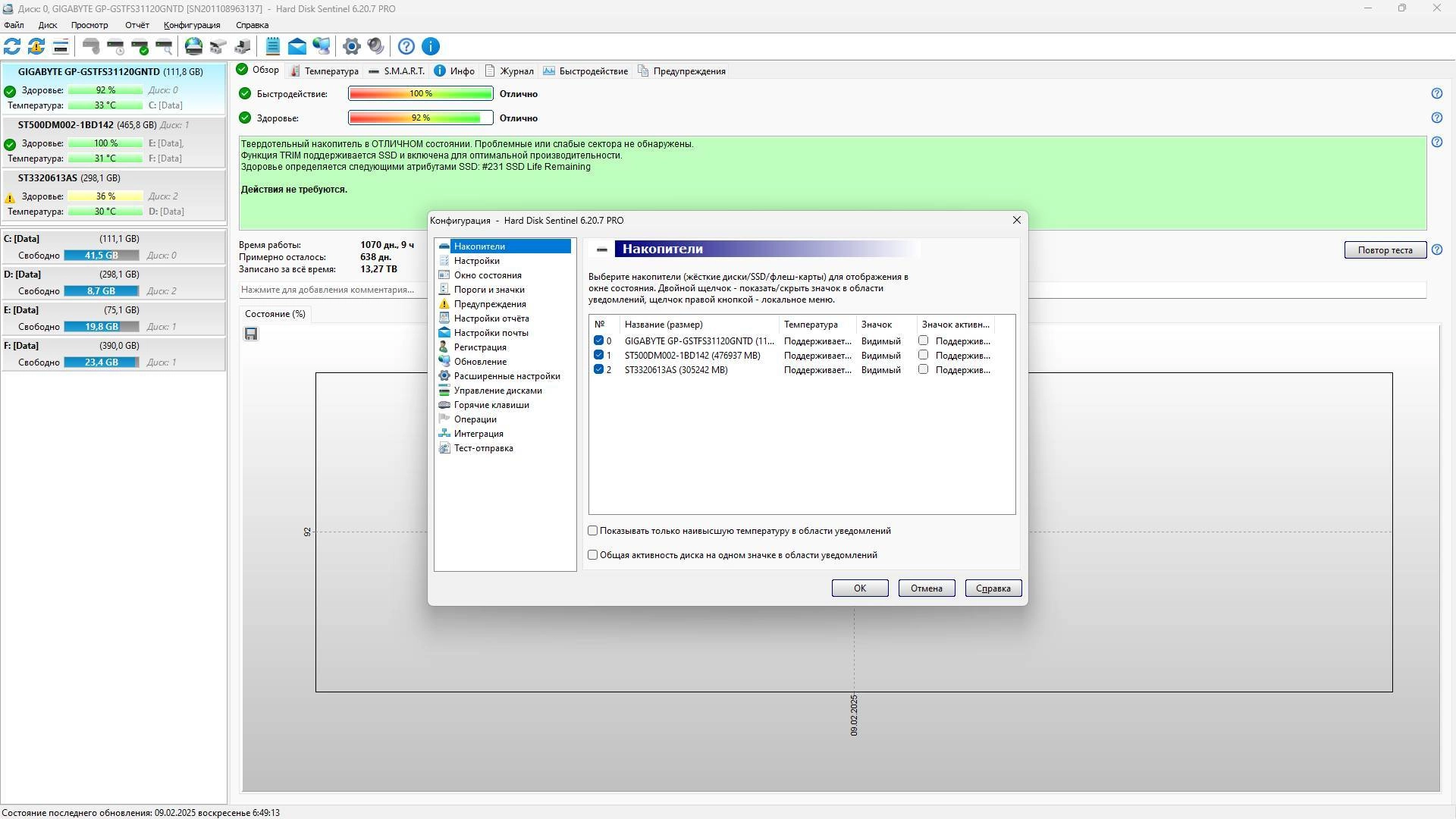
Task: Click OK in the configuration dialog
Action: [860, 588]
